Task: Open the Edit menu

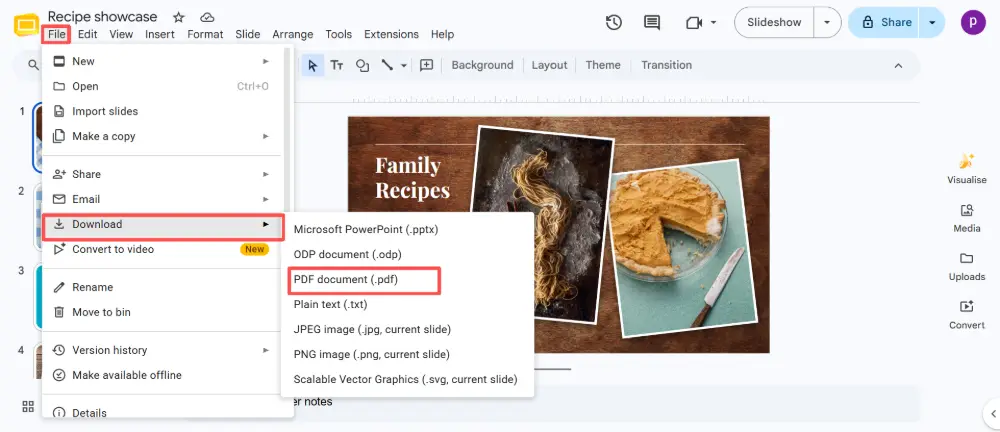Action: click(x=87, y=34)
